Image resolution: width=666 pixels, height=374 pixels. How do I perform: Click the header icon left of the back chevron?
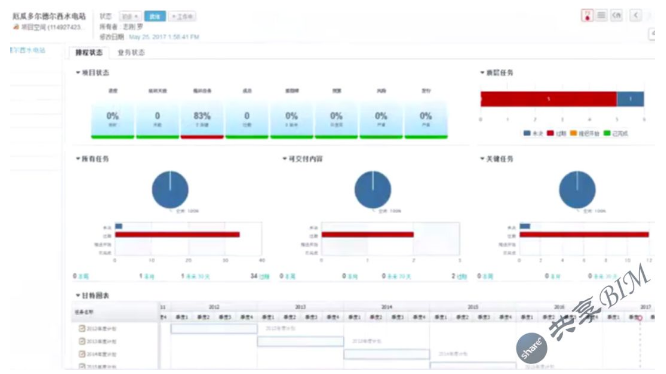[x=616, y=15]
